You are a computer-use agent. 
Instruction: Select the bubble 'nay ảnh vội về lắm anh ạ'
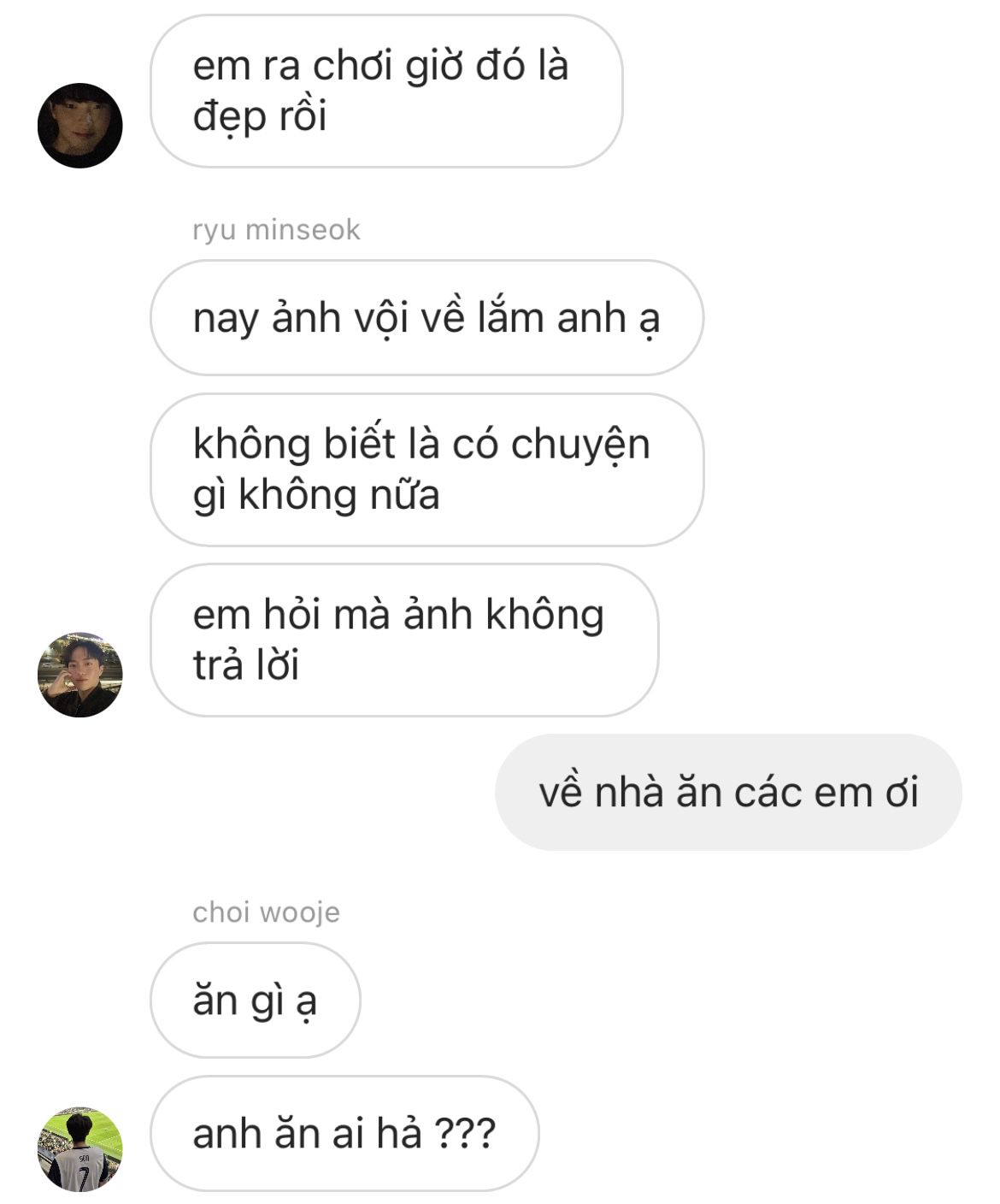426,317
